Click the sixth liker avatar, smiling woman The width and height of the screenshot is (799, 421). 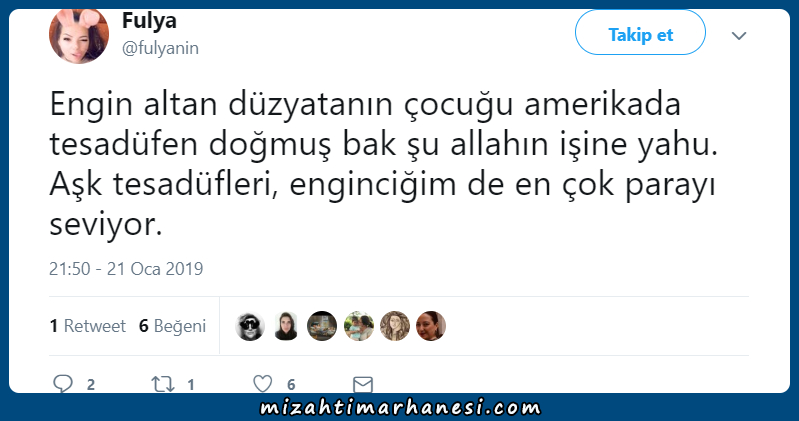pyautogui.click(x=431, y=326)
